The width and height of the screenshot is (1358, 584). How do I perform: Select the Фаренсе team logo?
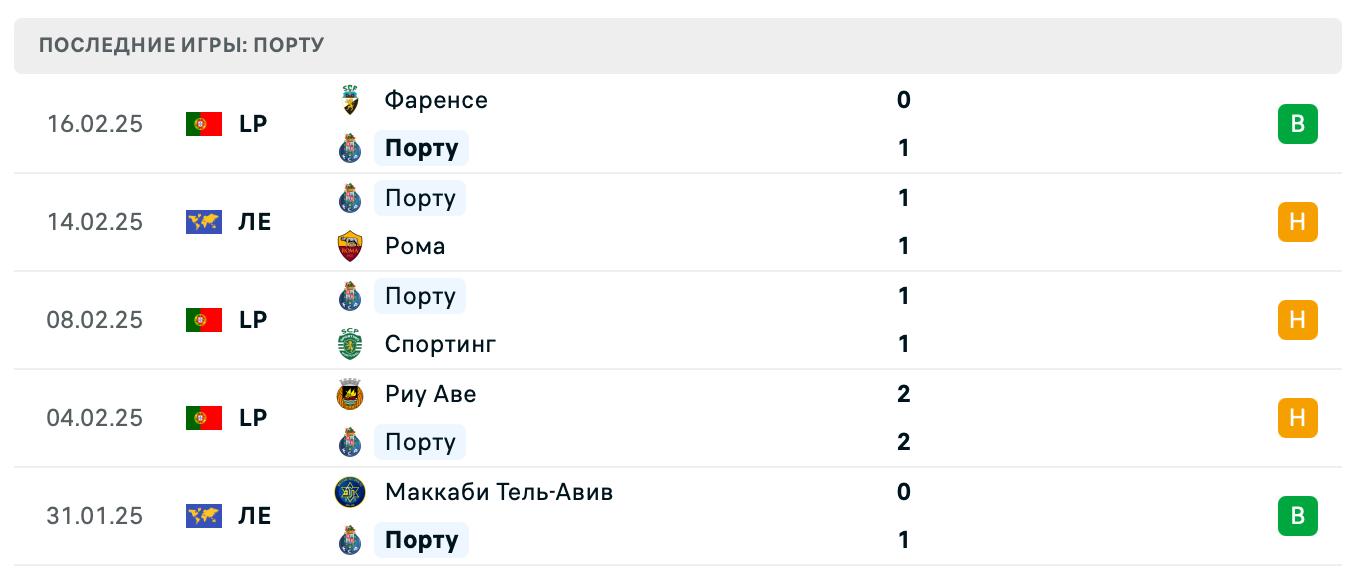click(350, 99)
